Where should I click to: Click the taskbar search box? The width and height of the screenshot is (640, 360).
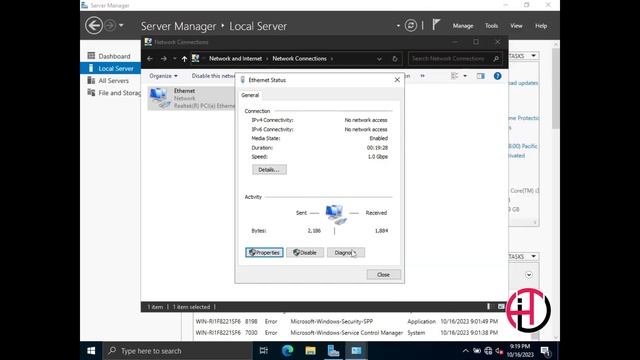click(178, 351)
